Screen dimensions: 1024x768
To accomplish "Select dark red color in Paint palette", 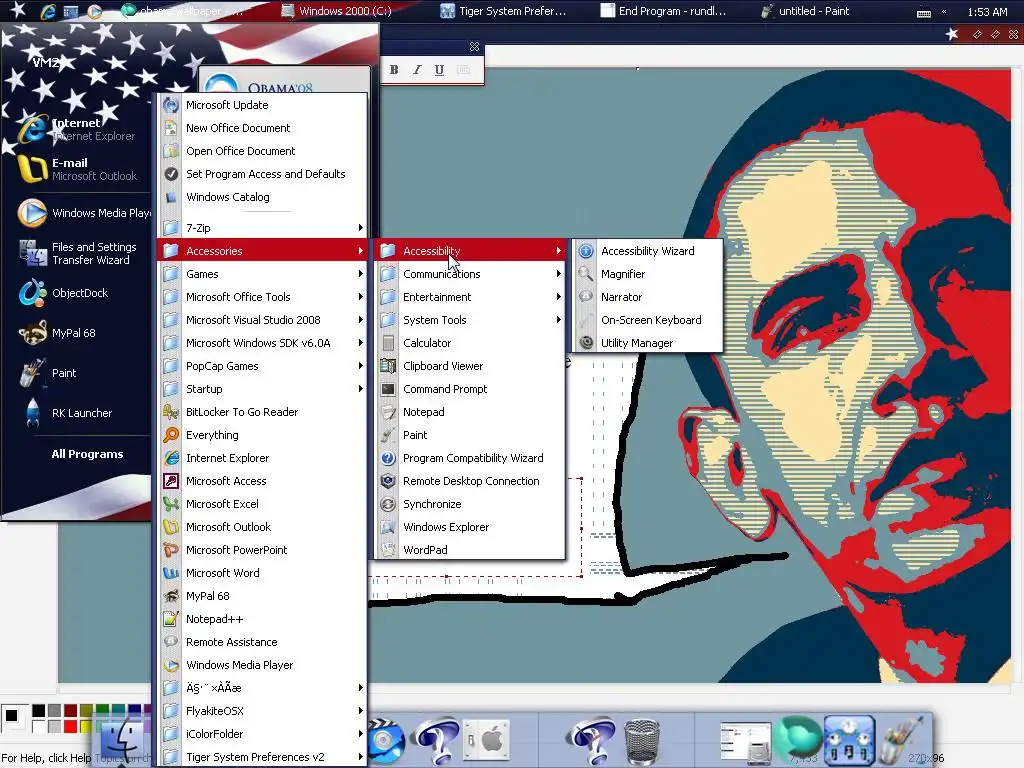I will pyautogui.click(x=71, y=711).
